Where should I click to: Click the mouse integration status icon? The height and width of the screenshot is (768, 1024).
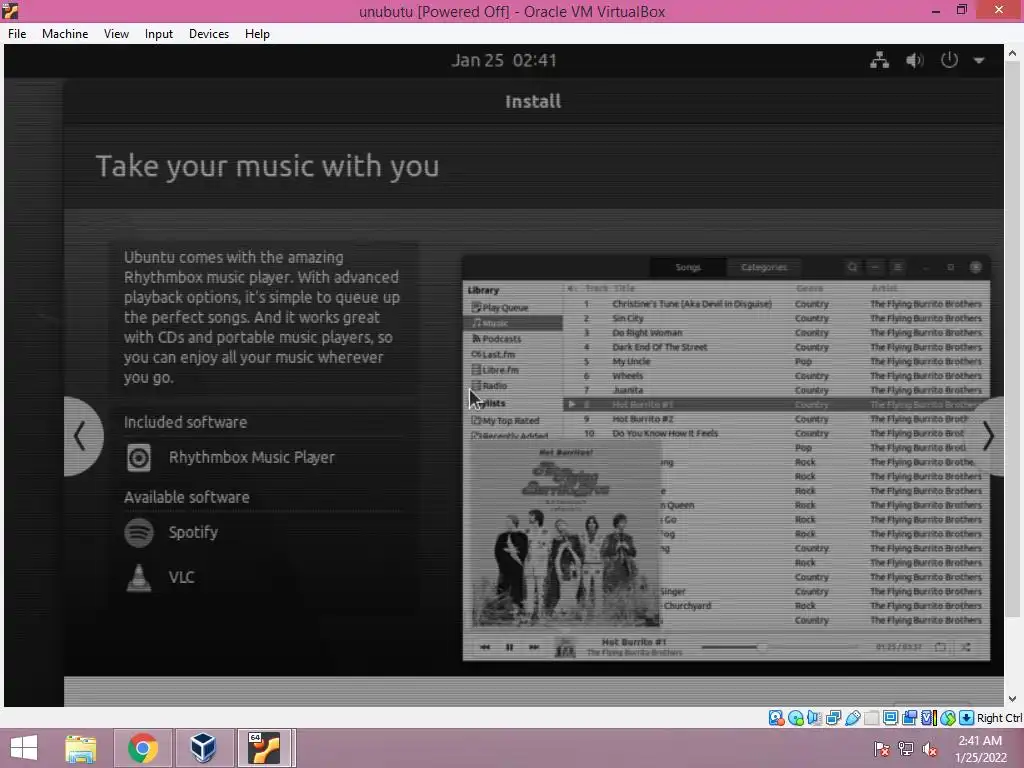click(948, 718)
